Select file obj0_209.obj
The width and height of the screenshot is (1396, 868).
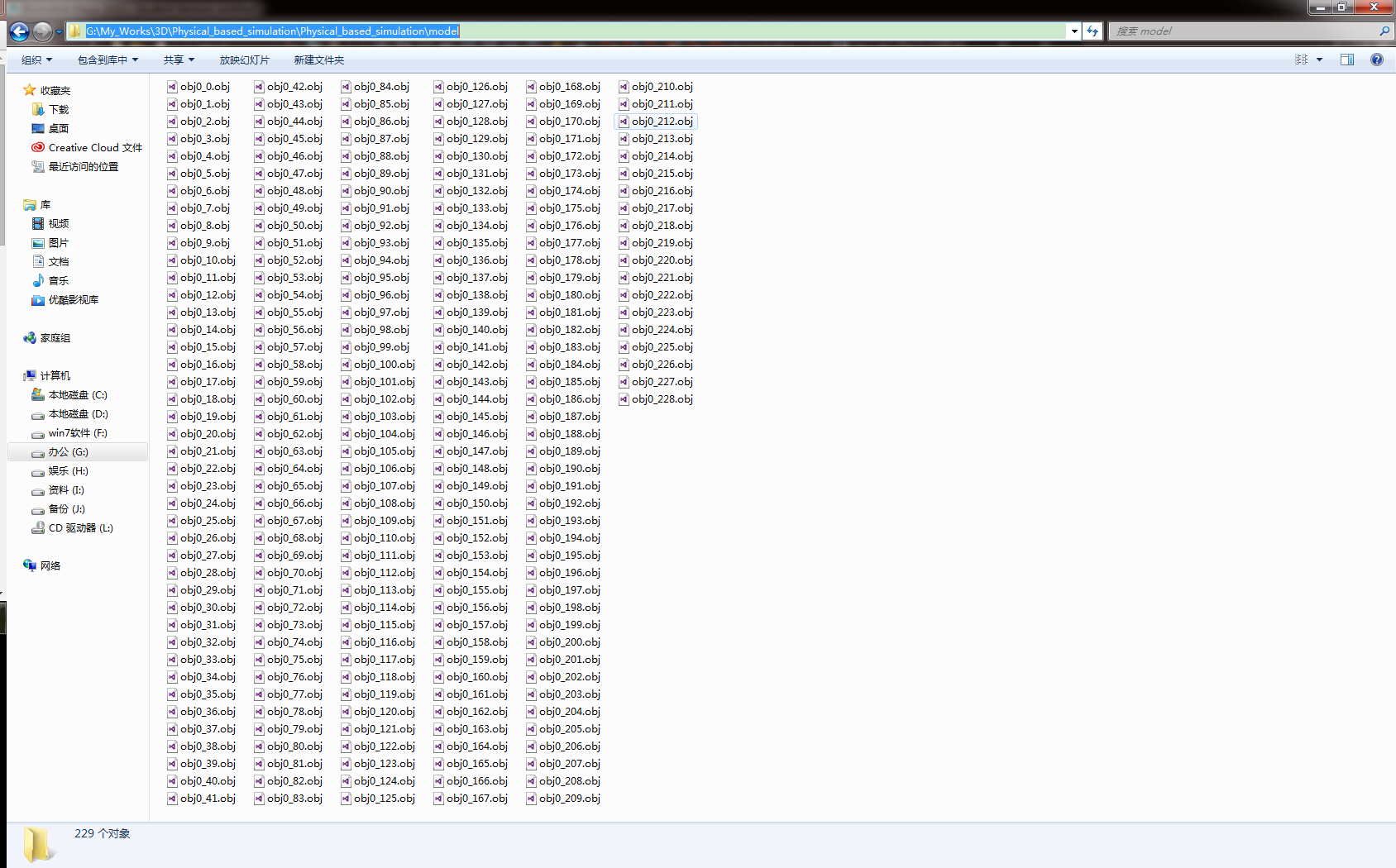563,798
